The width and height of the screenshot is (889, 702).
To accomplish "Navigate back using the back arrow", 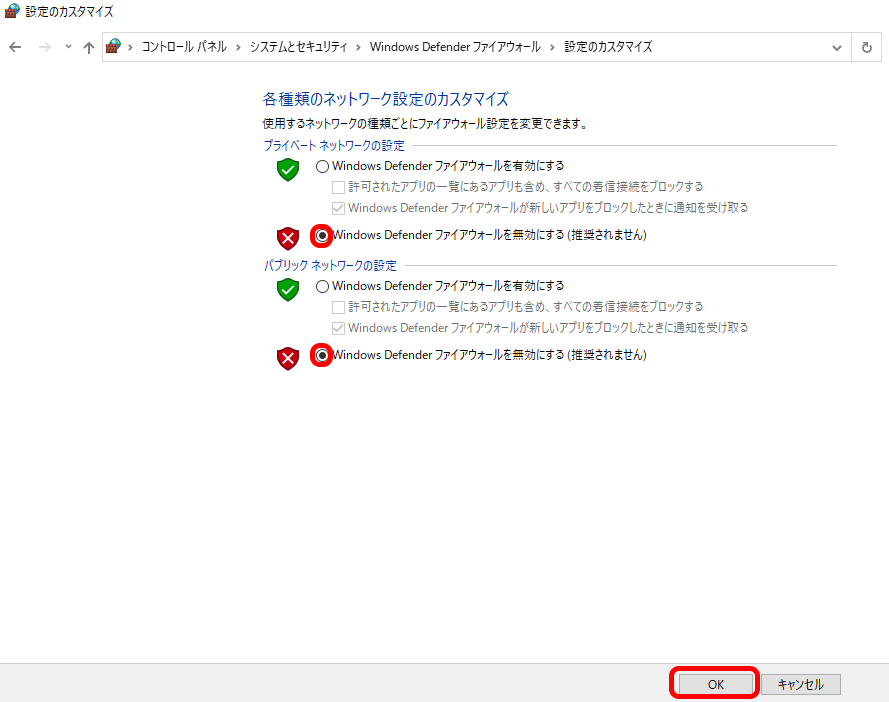I will 16,46.
